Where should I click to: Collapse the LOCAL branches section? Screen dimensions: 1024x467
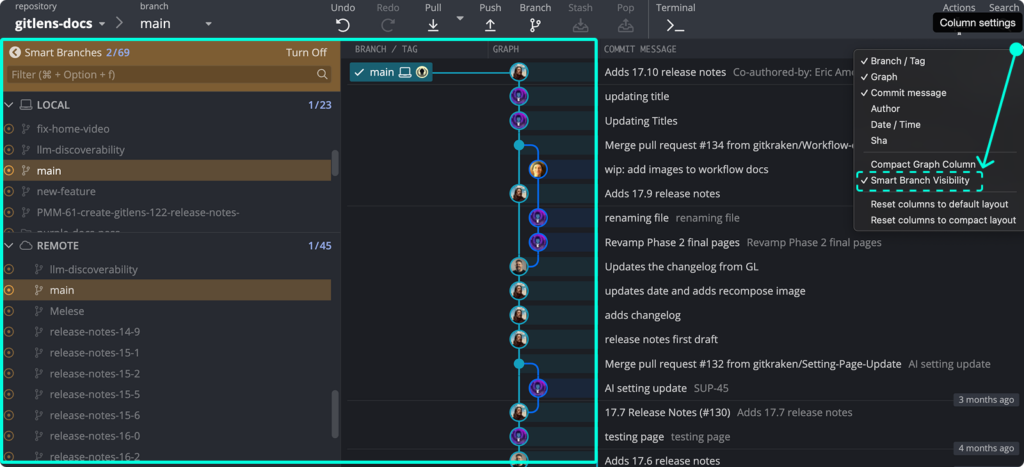click(x=10, y=105)
